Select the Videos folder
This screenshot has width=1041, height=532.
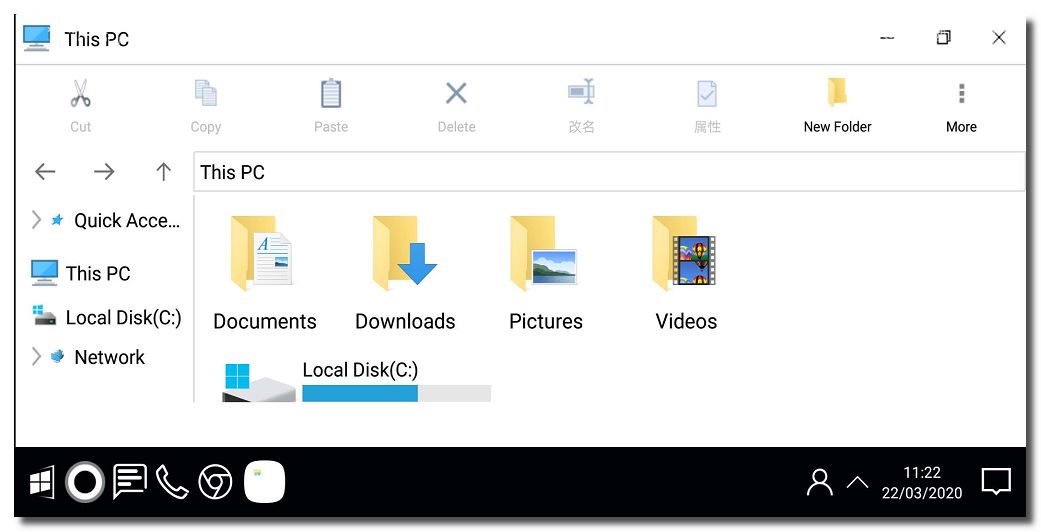686,273
